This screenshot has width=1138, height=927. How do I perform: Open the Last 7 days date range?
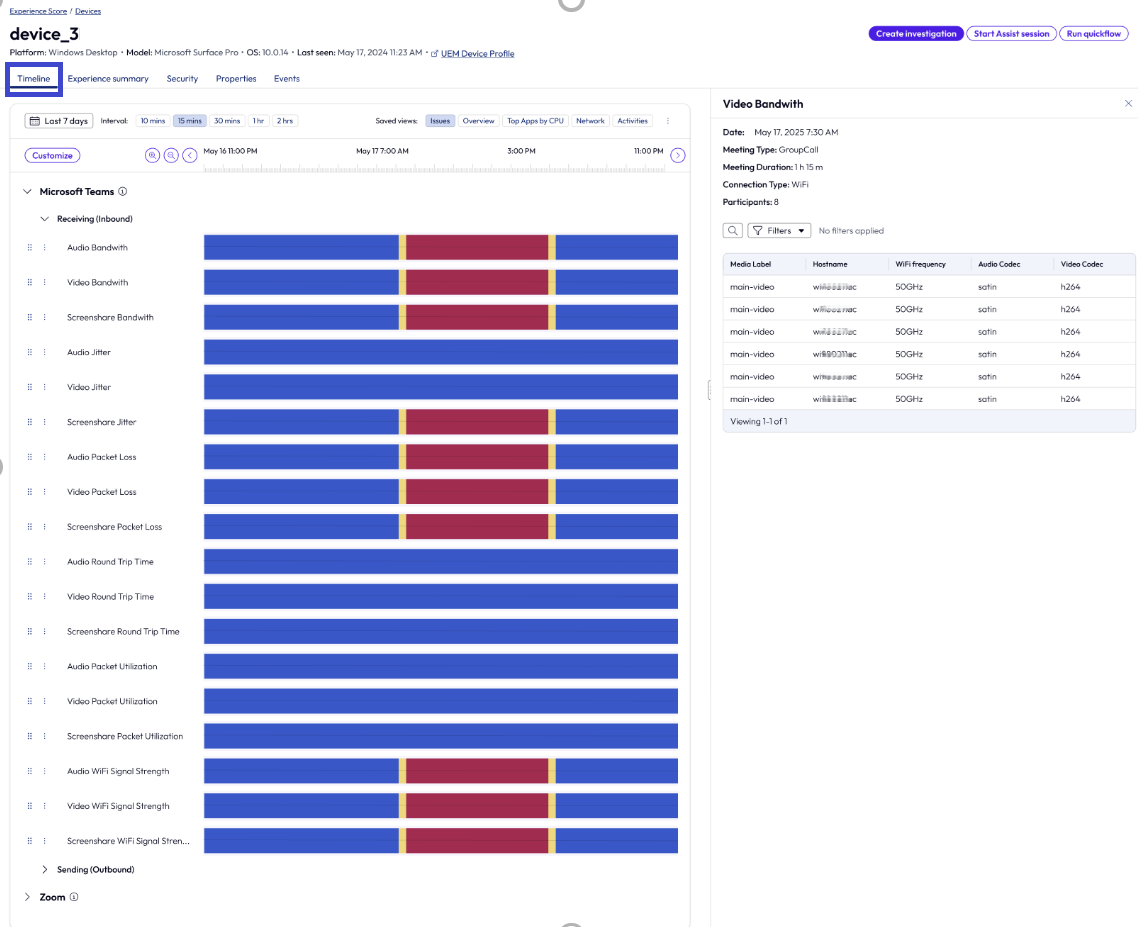pos(59,121)
